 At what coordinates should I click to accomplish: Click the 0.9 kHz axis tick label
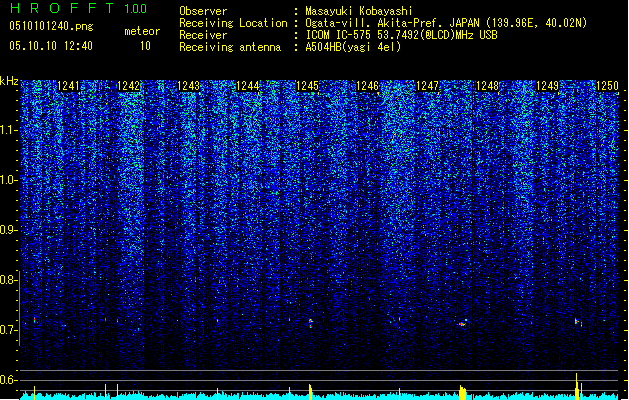(8, 230)
